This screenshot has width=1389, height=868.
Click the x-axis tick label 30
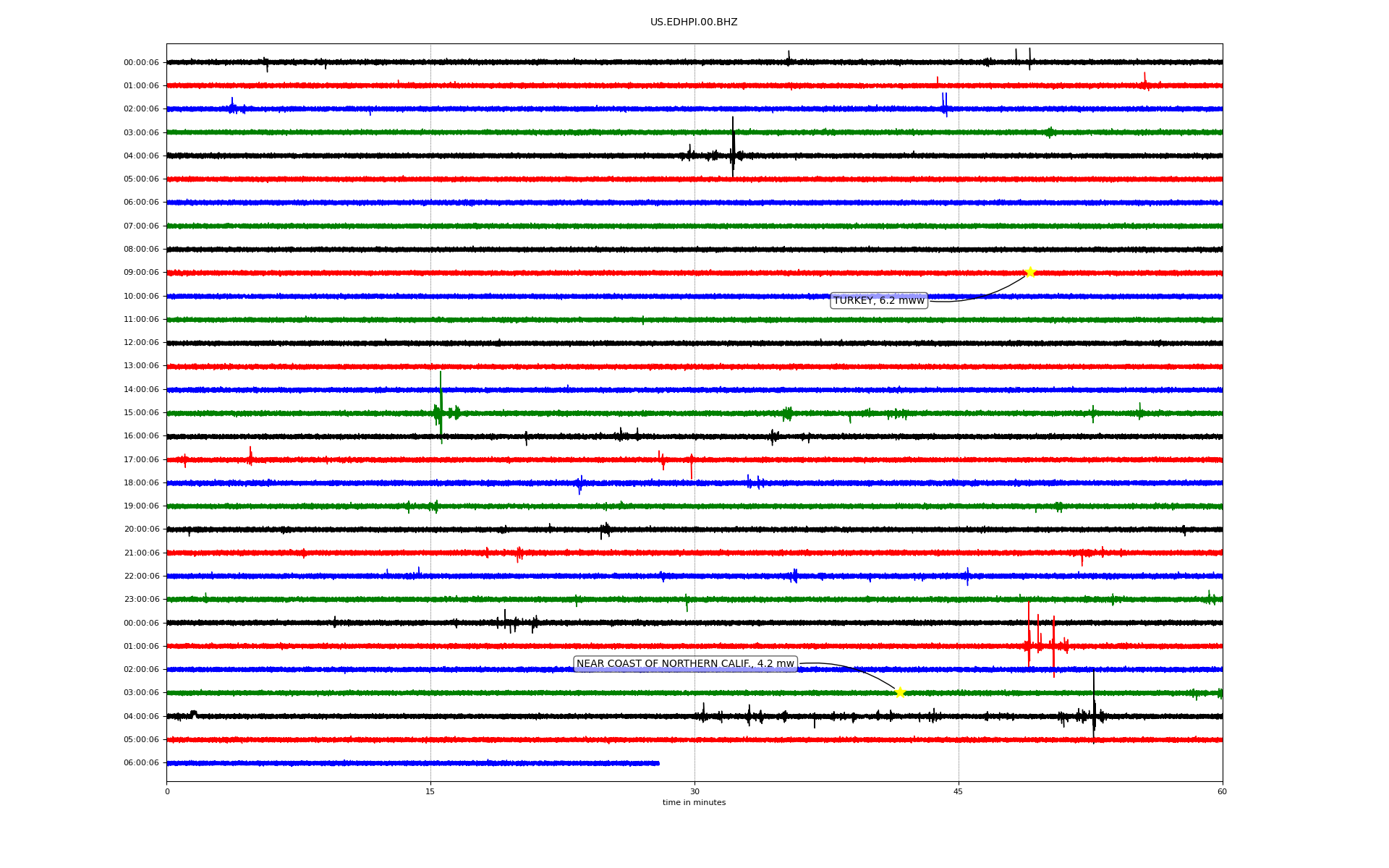[694, 791]
